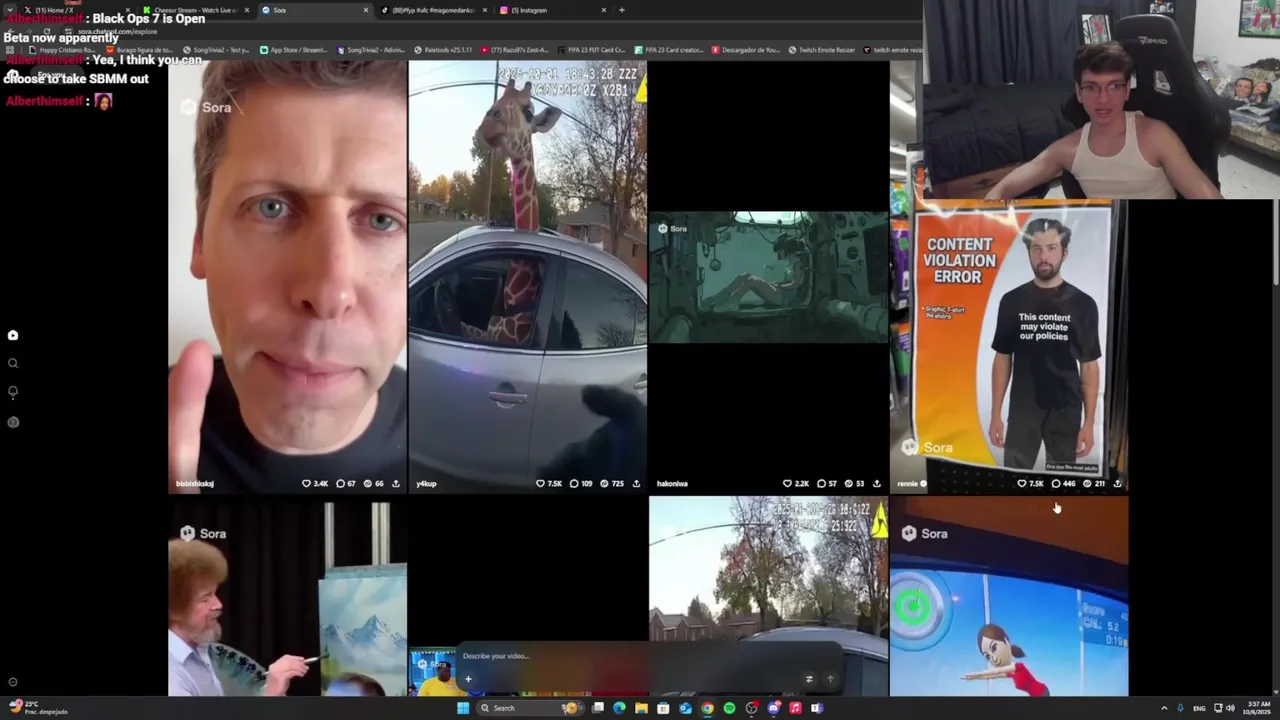Select the Sora browser tab
Screen dimensions: 1280x720
pos(315,10)
